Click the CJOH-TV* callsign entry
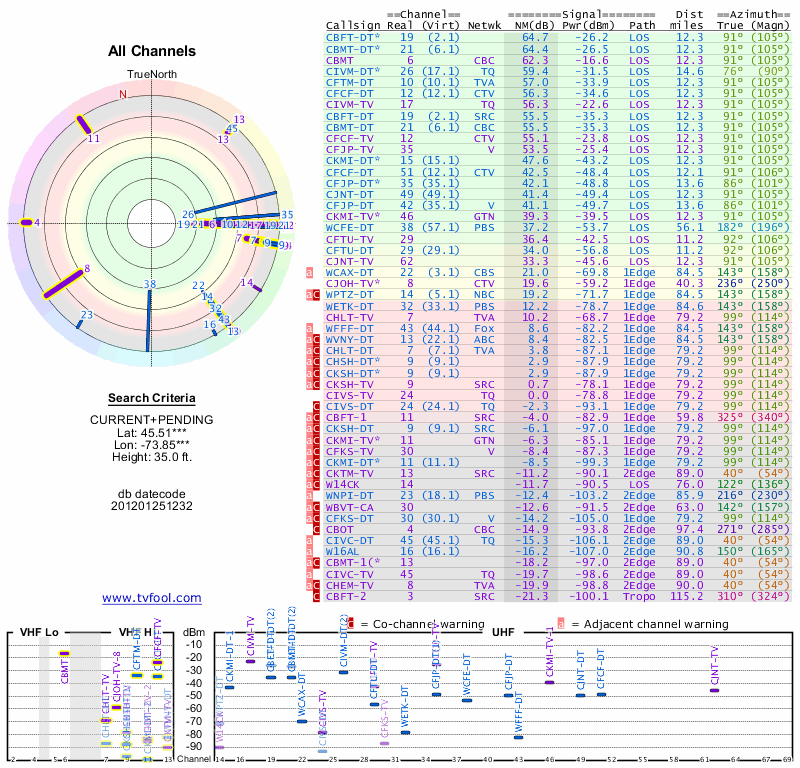The height and width of the screenshot is (768, 800). (x=353, y=283)
